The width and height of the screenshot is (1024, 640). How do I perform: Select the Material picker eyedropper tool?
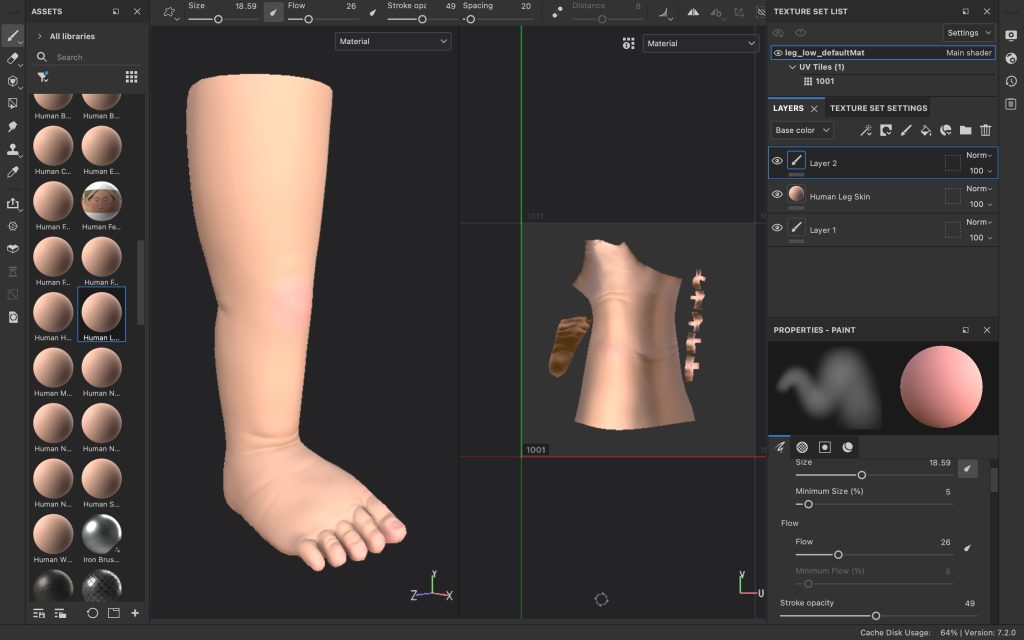tap(12, 172)
